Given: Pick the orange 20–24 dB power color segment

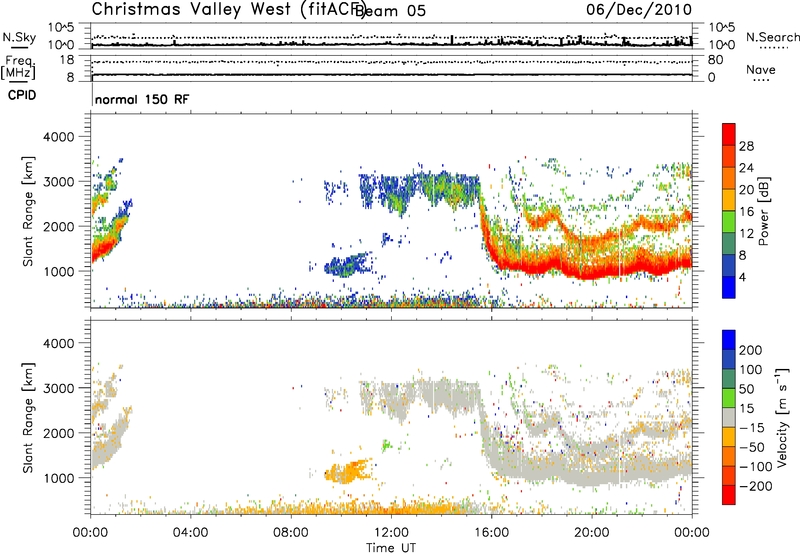Looking at the screenshot, I should [729, 178].
